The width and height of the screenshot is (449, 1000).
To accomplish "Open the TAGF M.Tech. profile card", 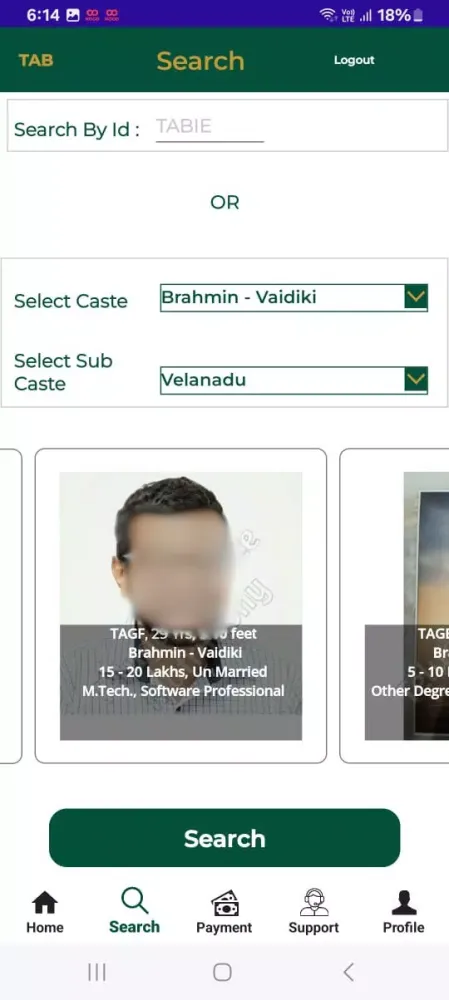I will click(x=180, y=606).
